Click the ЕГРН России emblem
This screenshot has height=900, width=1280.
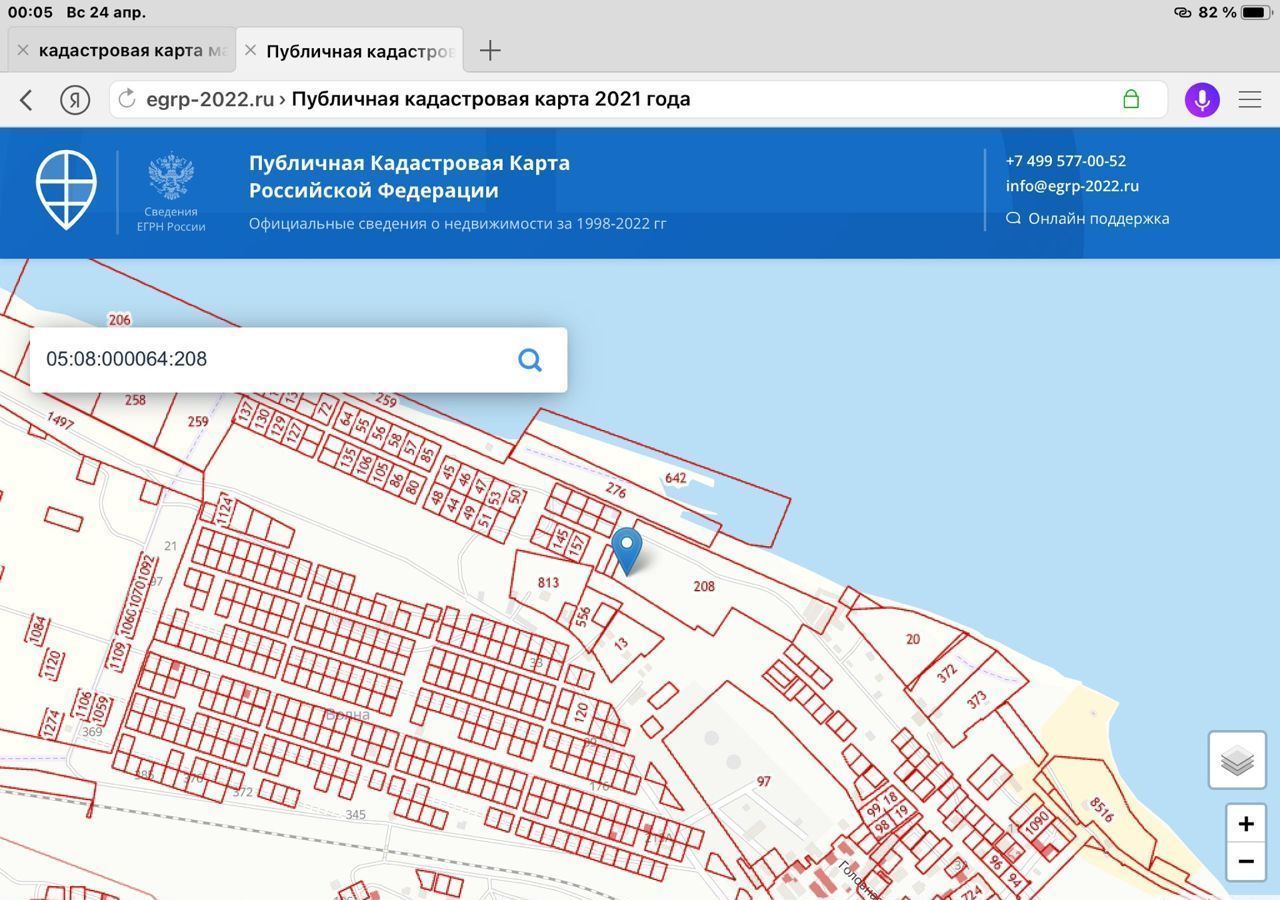[171, 192]
